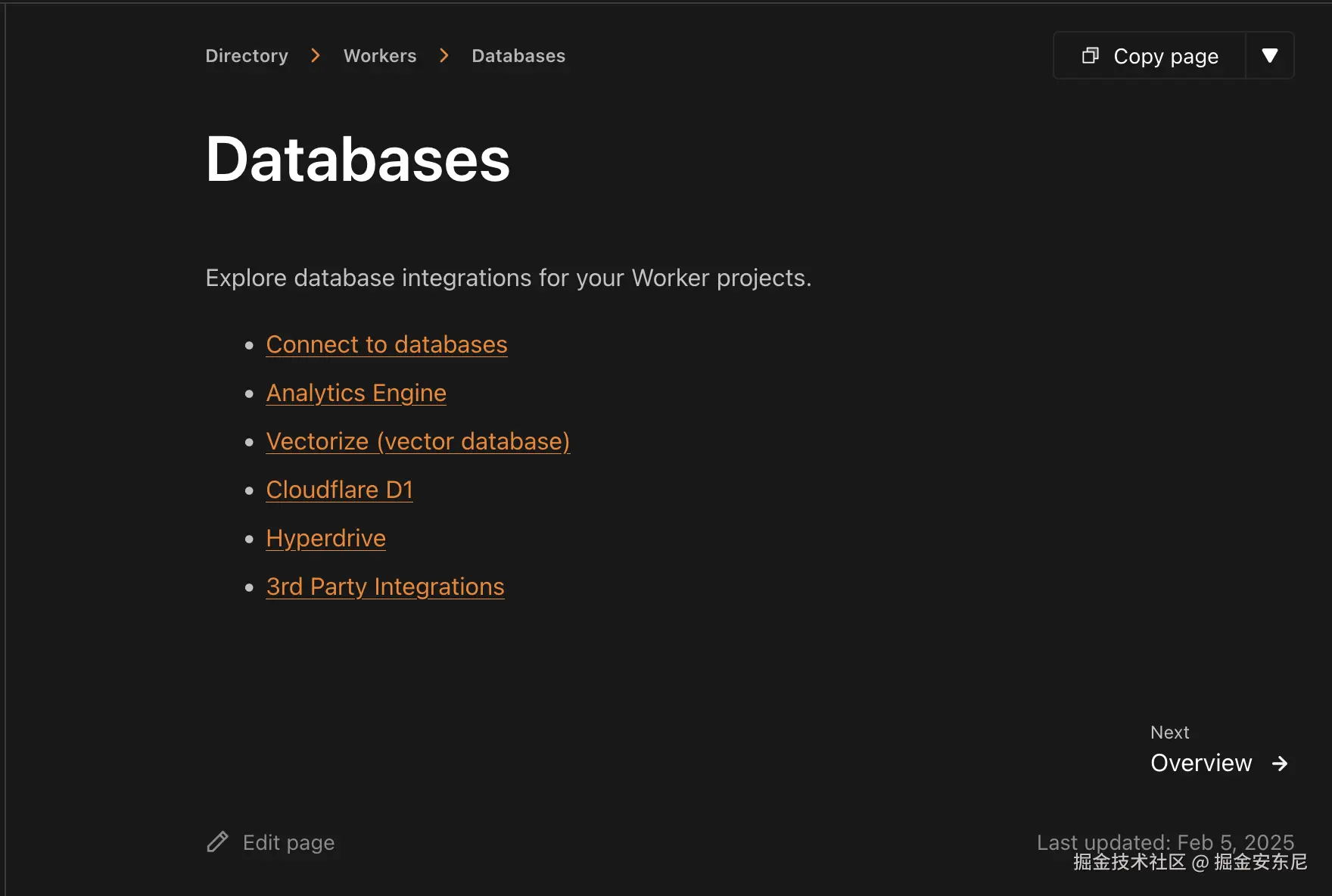Click the right arrow icon next to Overview
This screenshot has width=1332, height=896.
pyautogui.click(x=1280, y=764)
